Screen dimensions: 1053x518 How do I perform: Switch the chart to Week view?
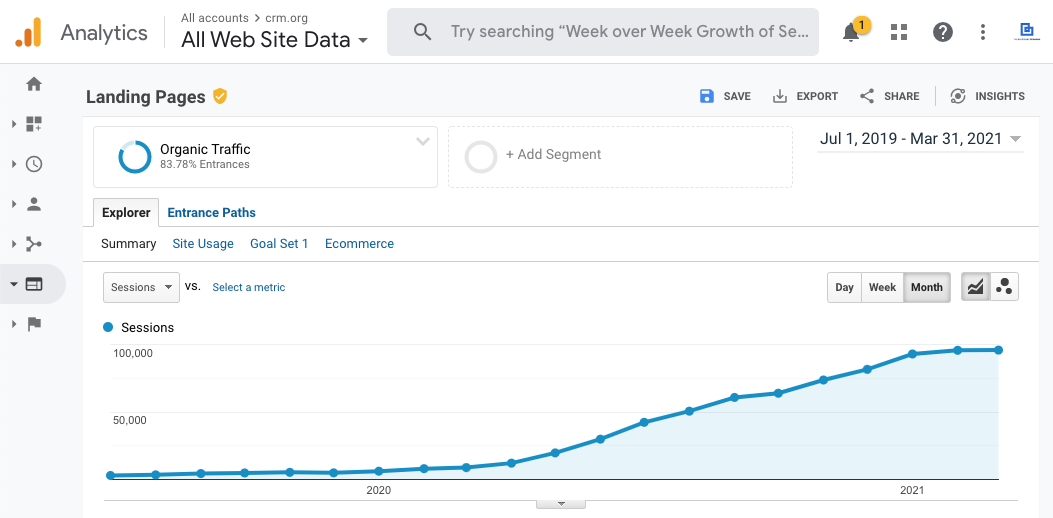882,287
